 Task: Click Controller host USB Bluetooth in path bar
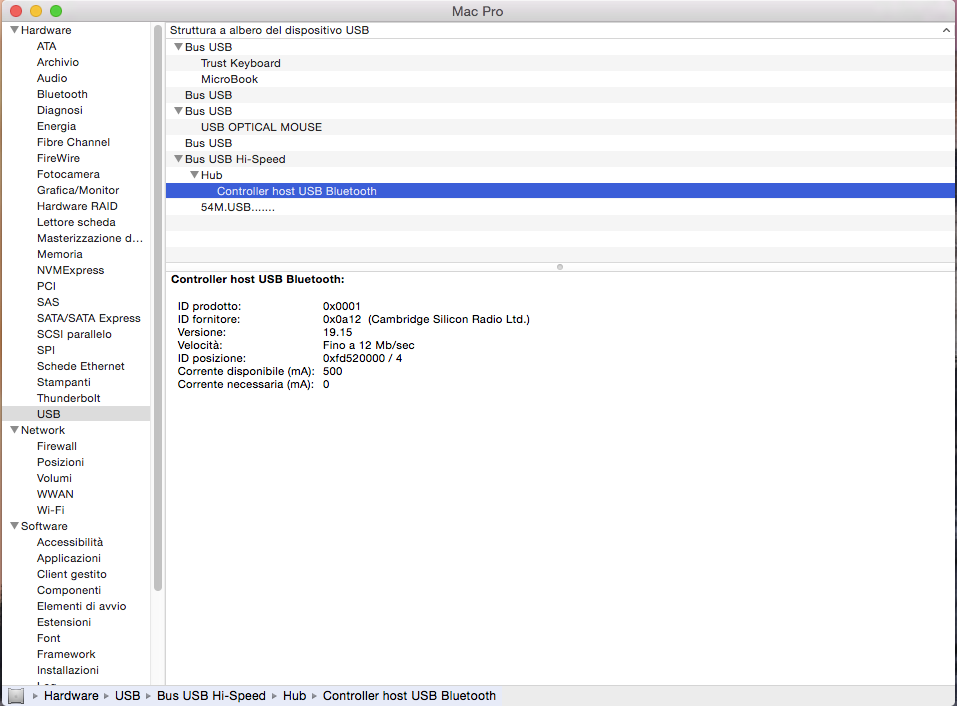[409, 696]
